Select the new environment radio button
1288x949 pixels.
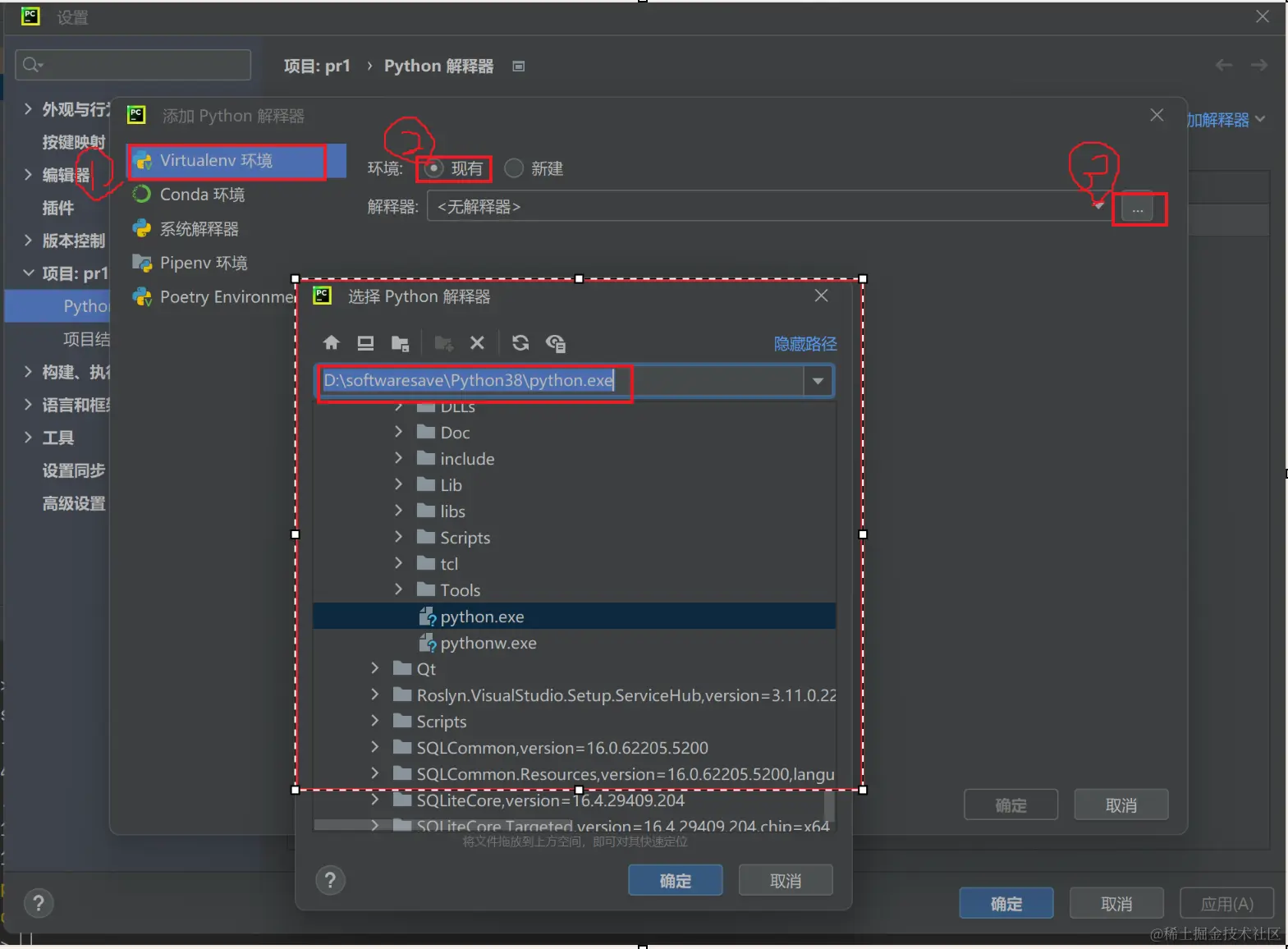(x=514, y=168)
